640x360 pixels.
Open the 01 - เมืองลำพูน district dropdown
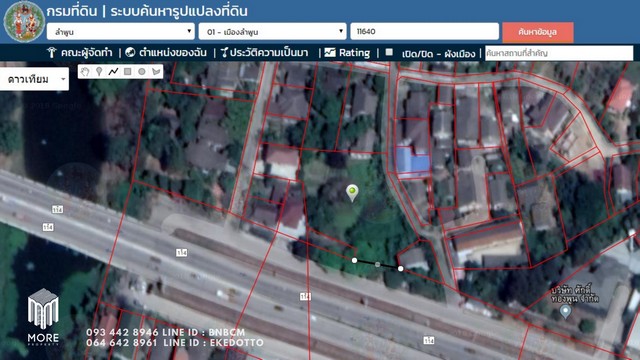[x=272, y=31]
